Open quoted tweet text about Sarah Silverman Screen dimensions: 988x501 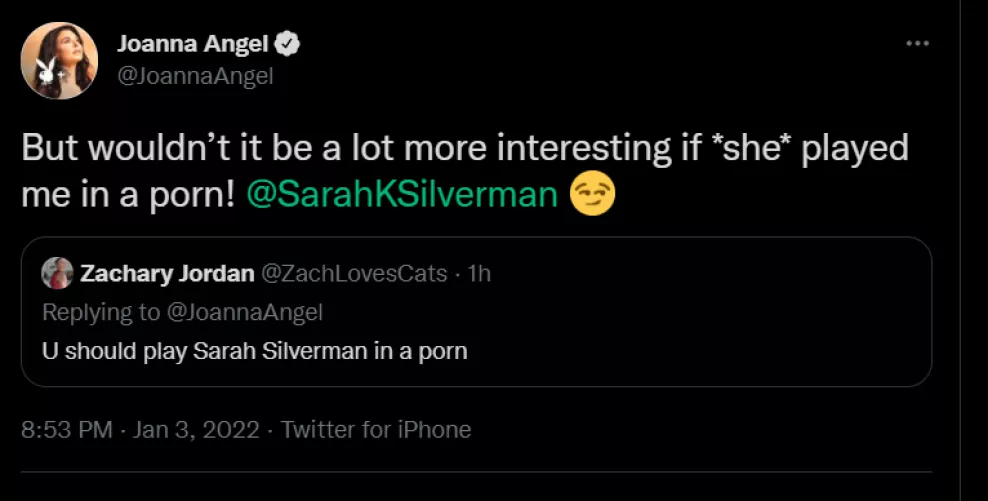254,351
